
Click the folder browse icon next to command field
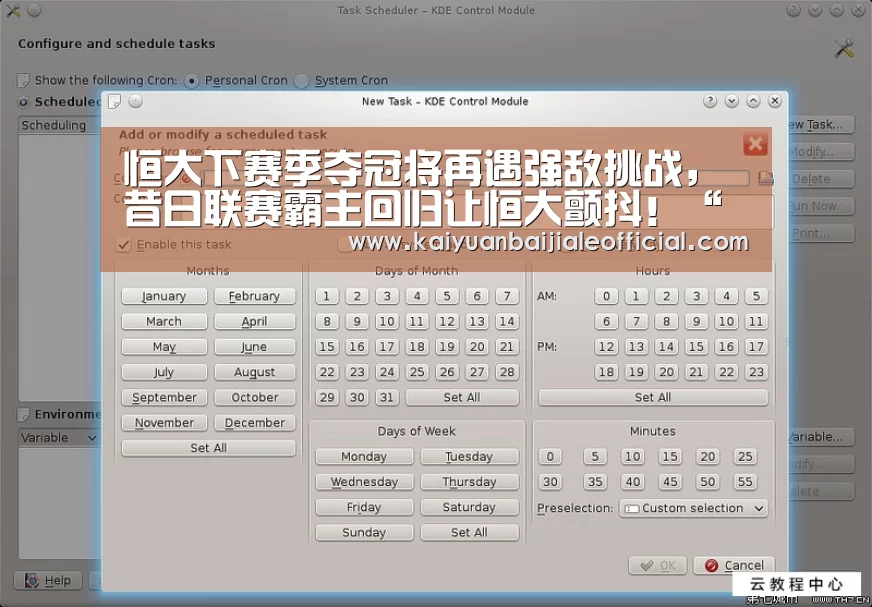pos(766,177)
